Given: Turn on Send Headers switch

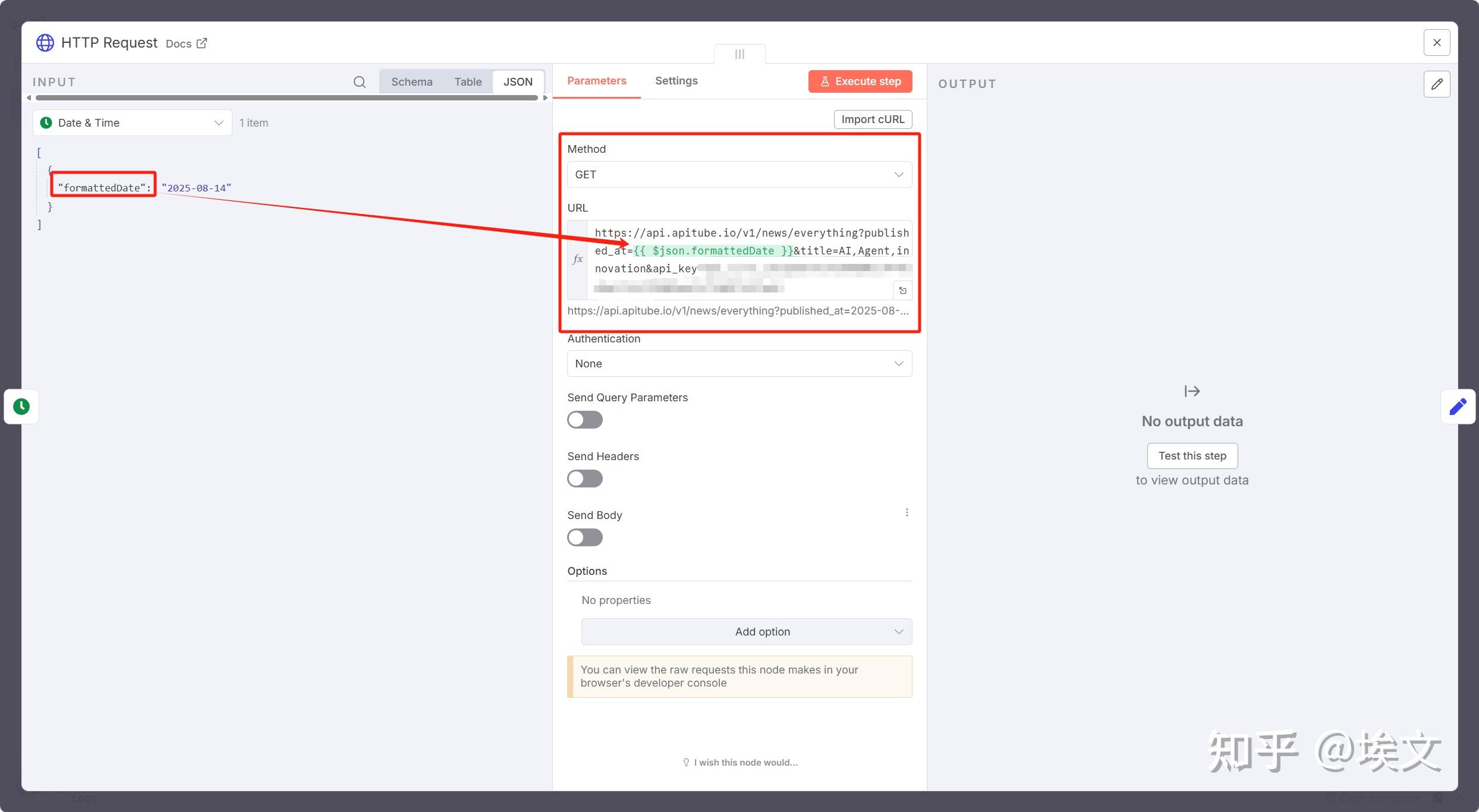Looking at the screenshot, I should click(x=584, y=479).
